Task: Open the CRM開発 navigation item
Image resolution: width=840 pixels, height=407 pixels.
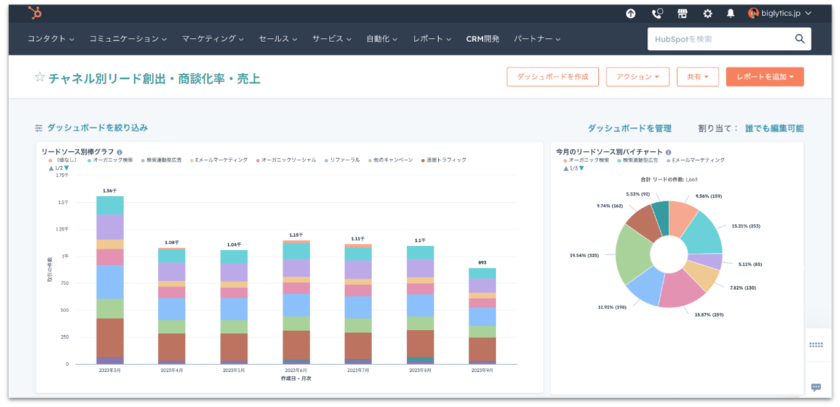Action: [x=483, y=39]
